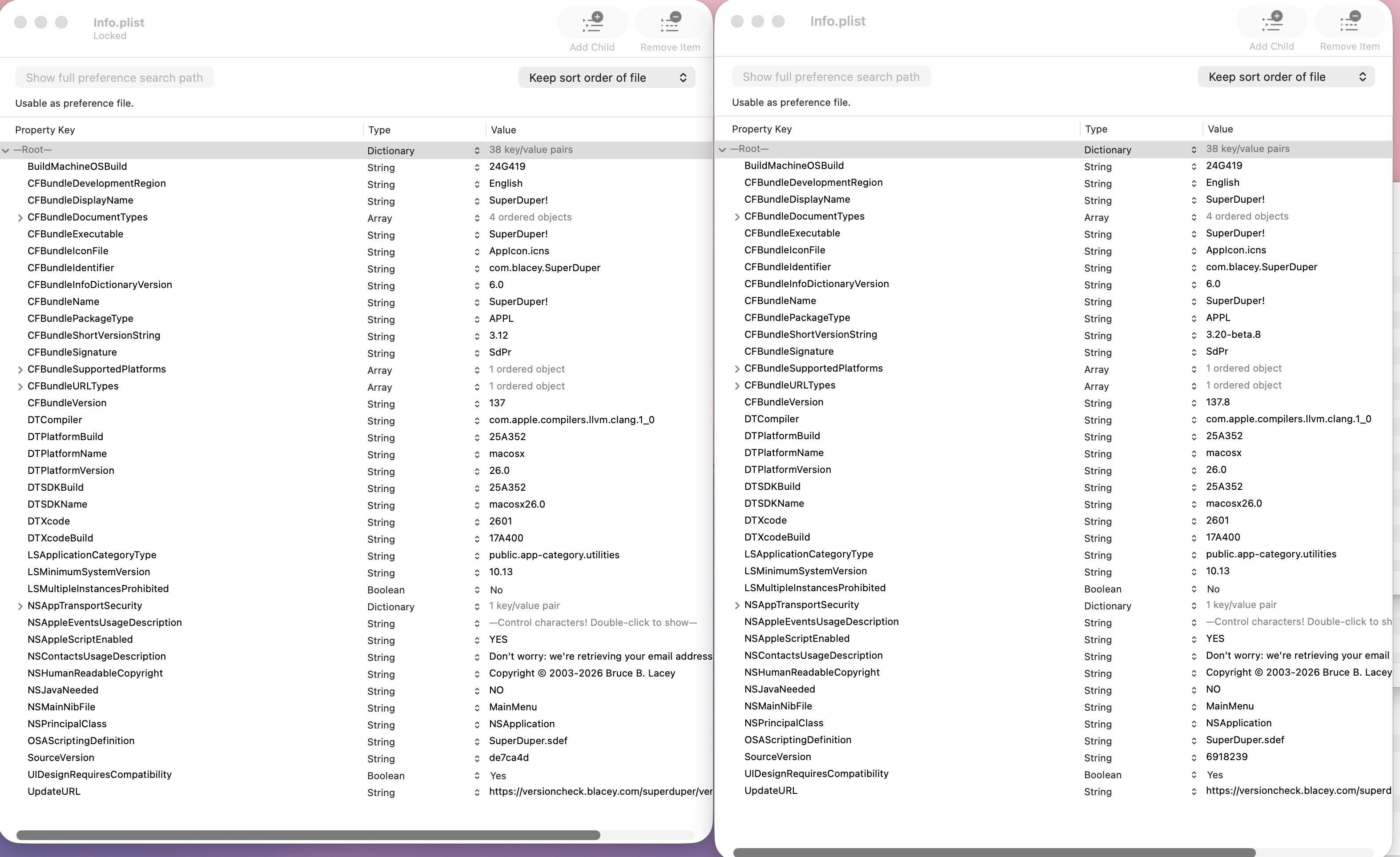1400x857 pixels.
Task: Open type stepper for right Root Dictionary row
Action: click(1194, 150)
